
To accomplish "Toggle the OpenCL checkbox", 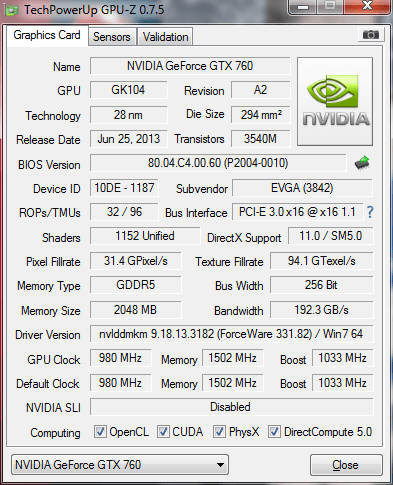I will (x=100, y=431).
